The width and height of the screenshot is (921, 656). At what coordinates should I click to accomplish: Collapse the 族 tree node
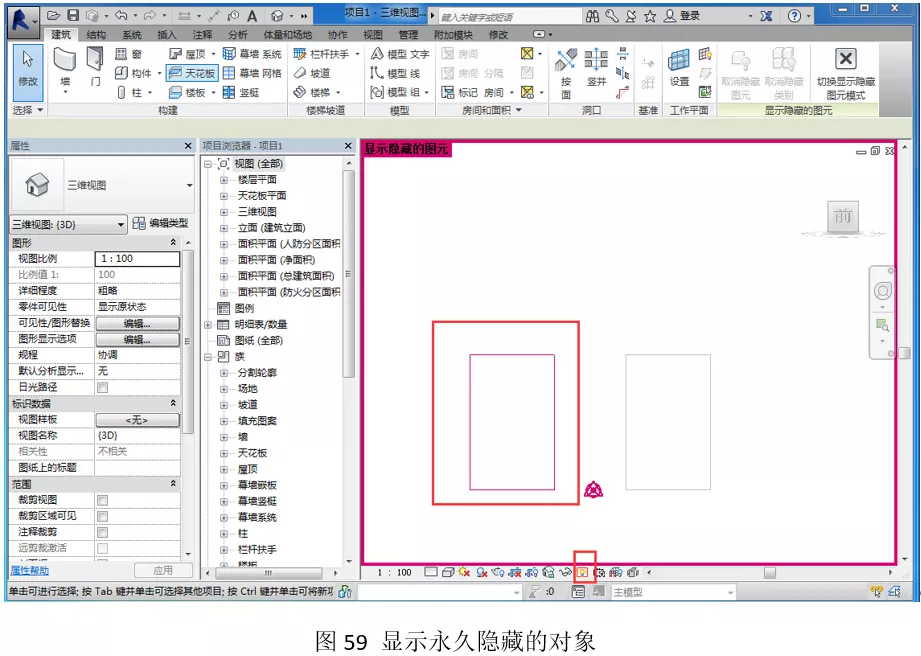207,357
